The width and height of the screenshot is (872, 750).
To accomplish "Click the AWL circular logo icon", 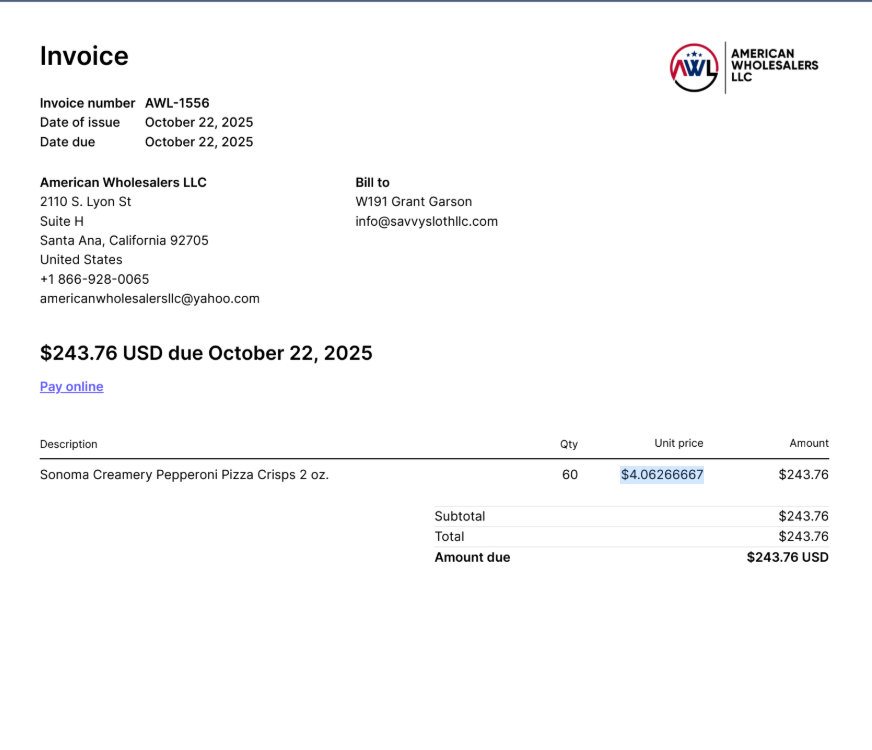I will 694,68.
